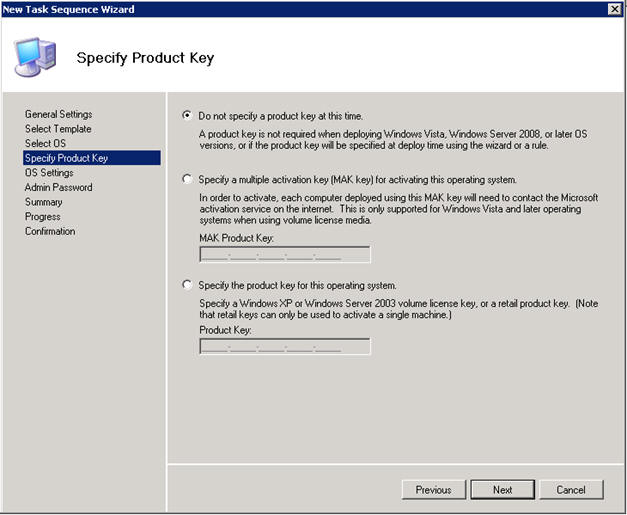
Task: Click the Windows XP volume license key description
Action: click(399, 309)
